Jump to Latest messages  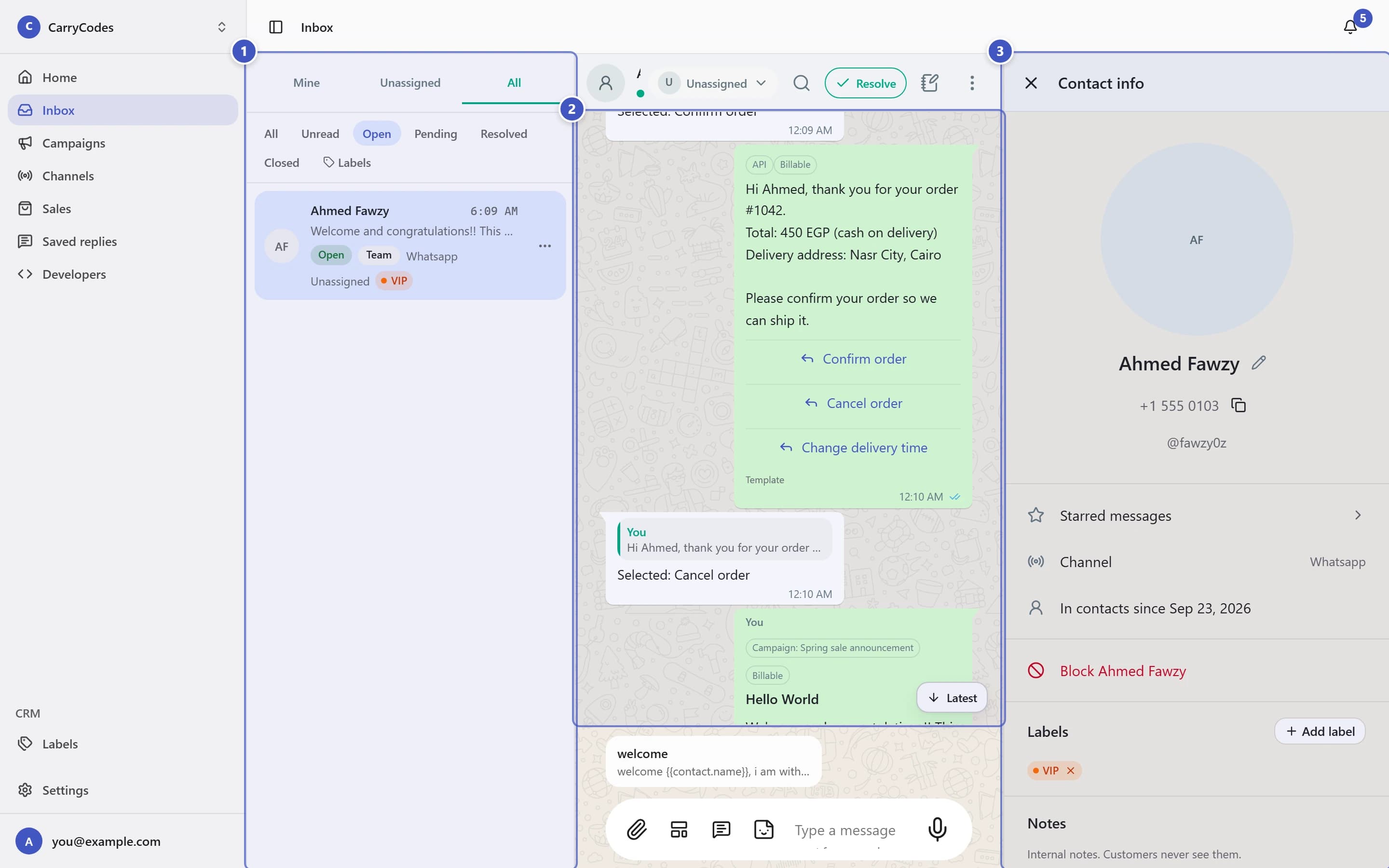952,697
